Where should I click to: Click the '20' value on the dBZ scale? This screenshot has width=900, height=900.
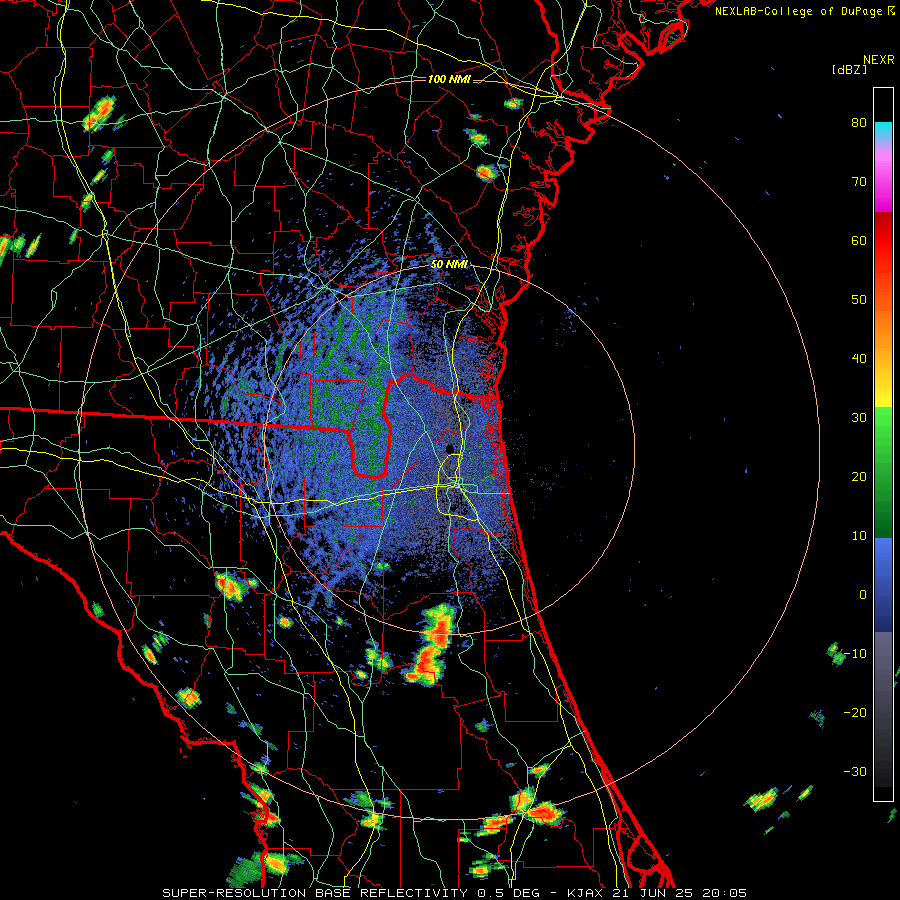click(x=859, y=477)
